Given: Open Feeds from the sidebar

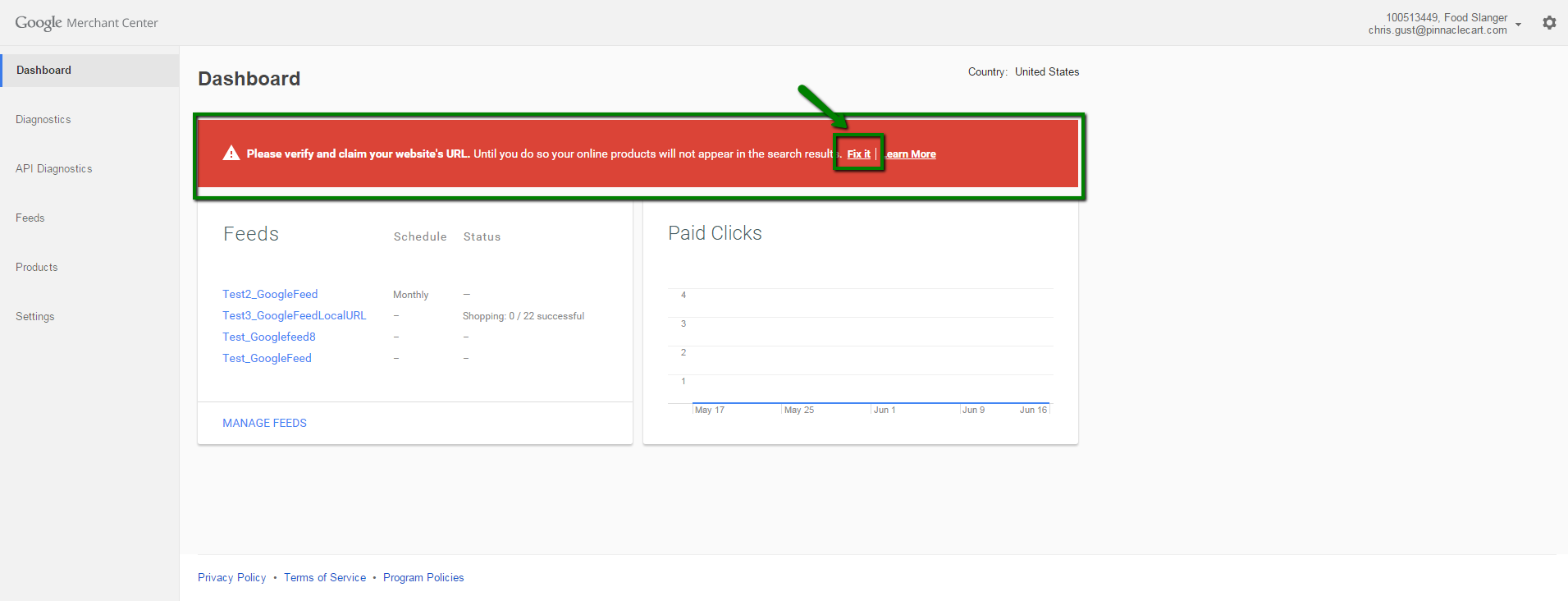Looking at the screenshot, I should (30, 218).
